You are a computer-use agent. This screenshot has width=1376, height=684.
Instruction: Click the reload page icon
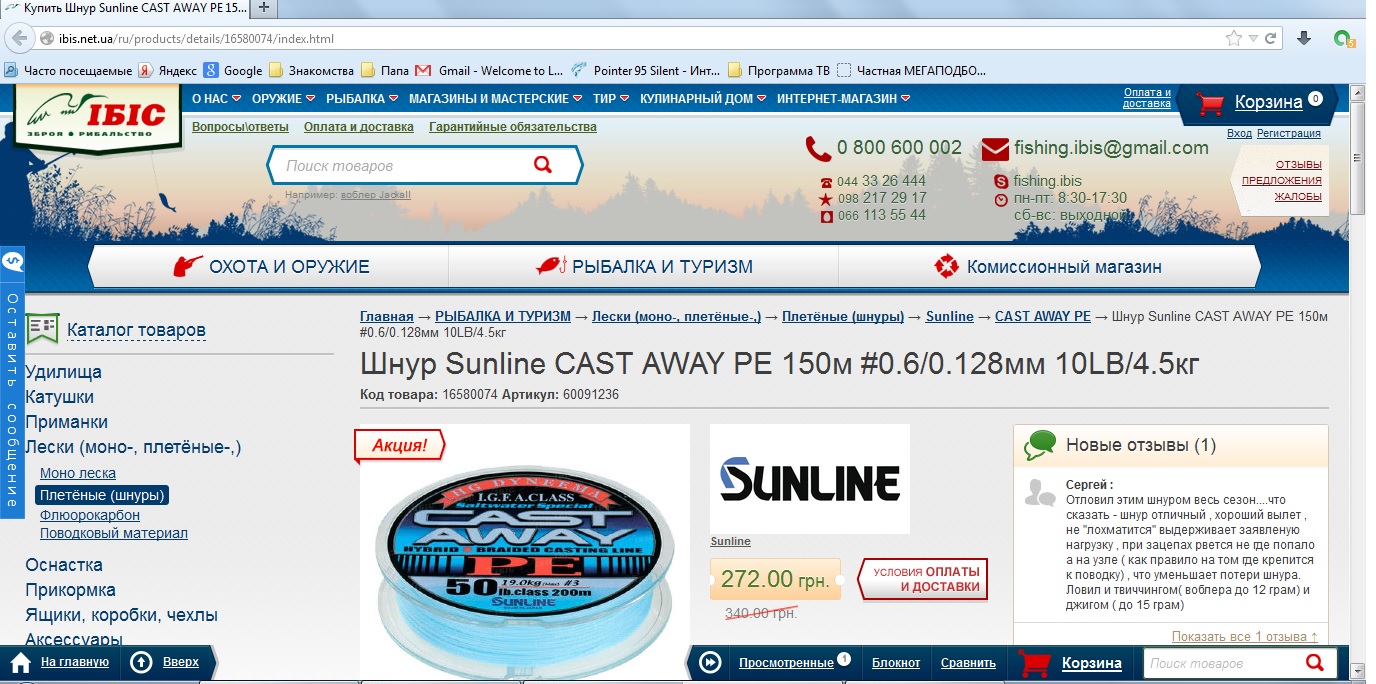[1270, 39]
